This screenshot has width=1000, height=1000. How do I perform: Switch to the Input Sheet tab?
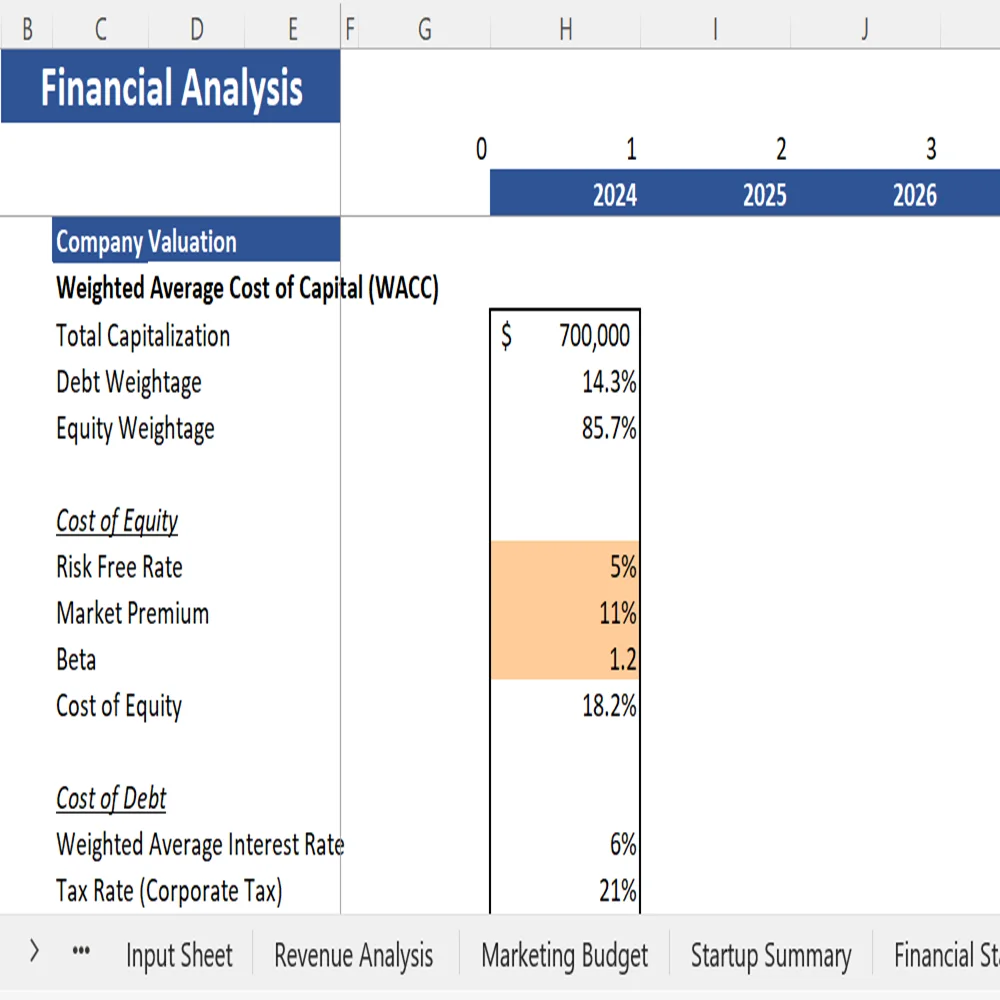coord(178,955)
